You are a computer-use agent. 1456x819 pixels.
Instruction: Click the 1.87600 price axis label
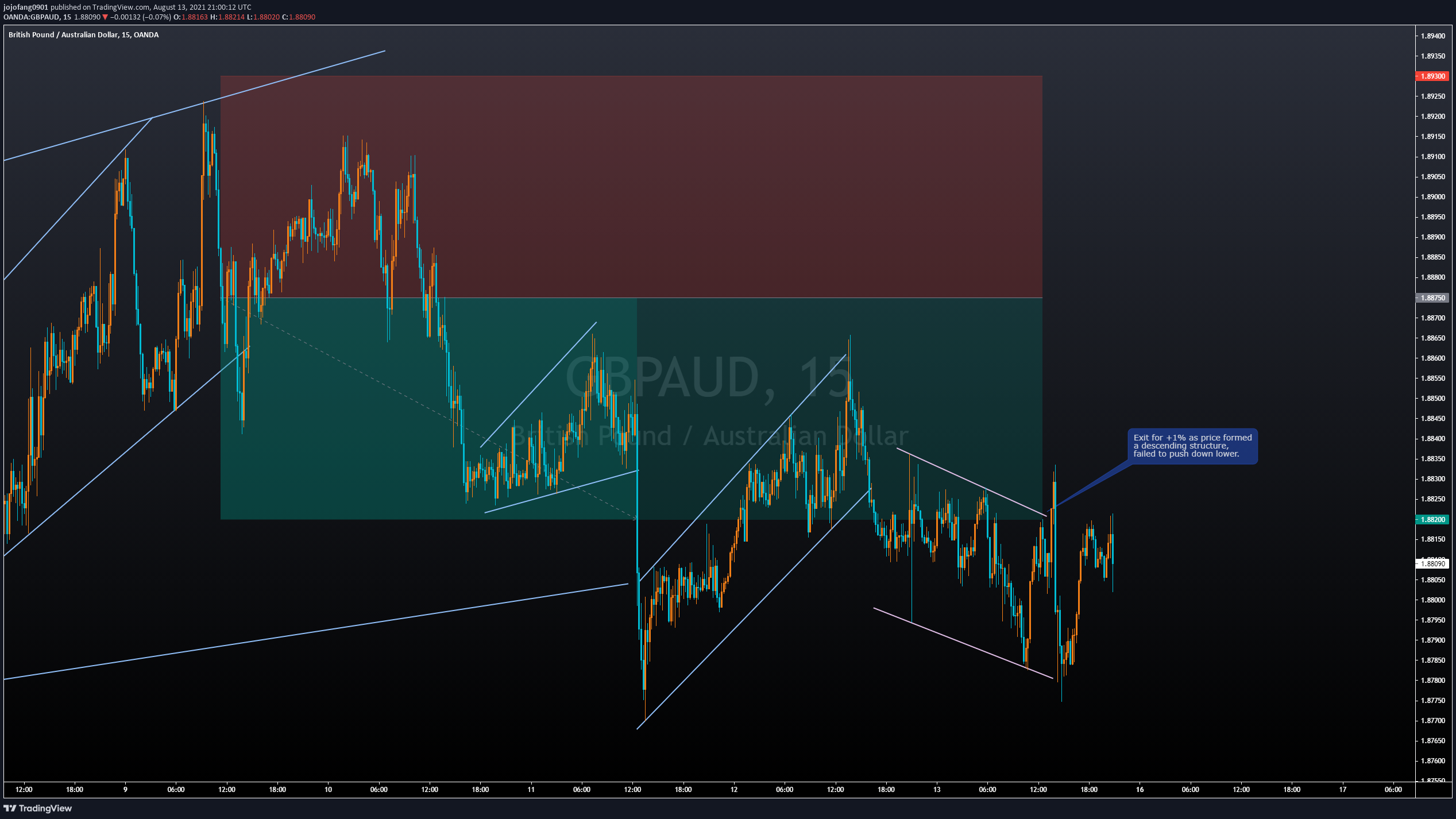click(x=1432, y=761)
